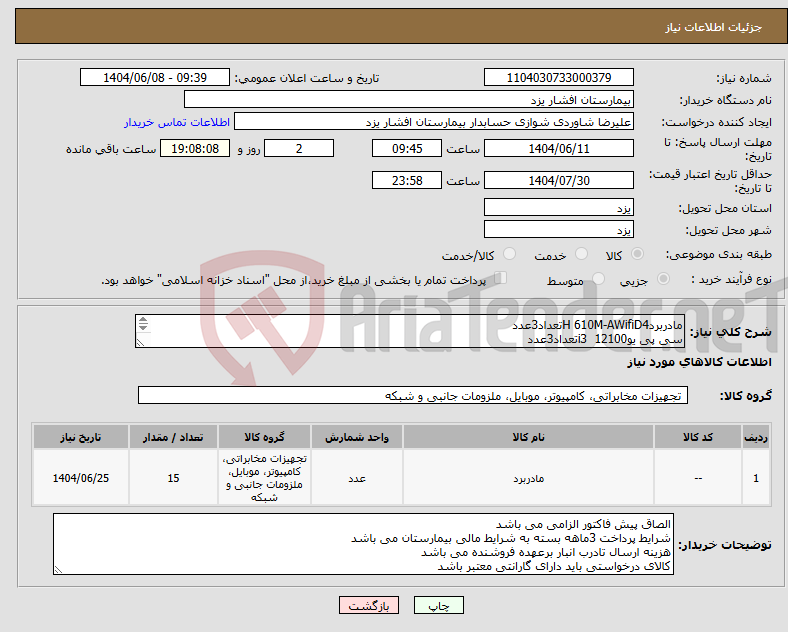
Task: Click scroll down arrow in شرح کلی نیاز box
Action: pyautogui.click(x=143, y=328)
